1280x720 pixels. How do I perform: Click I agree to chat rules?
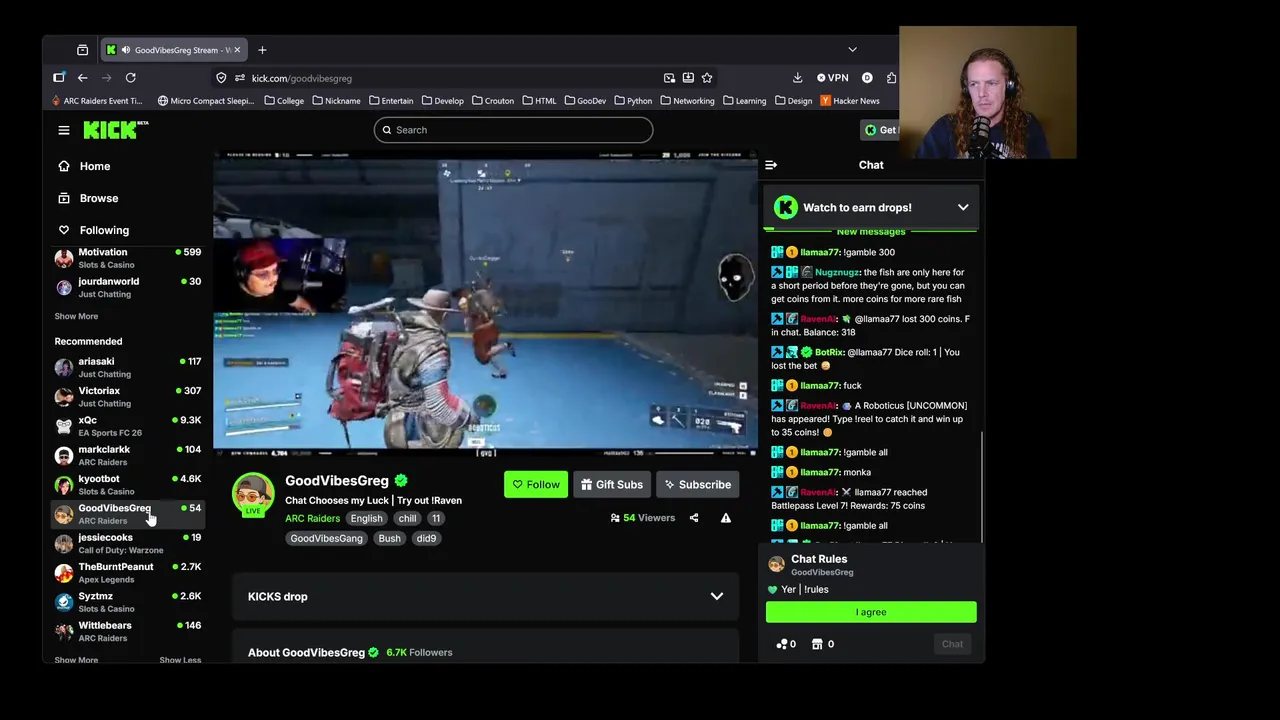871,612
